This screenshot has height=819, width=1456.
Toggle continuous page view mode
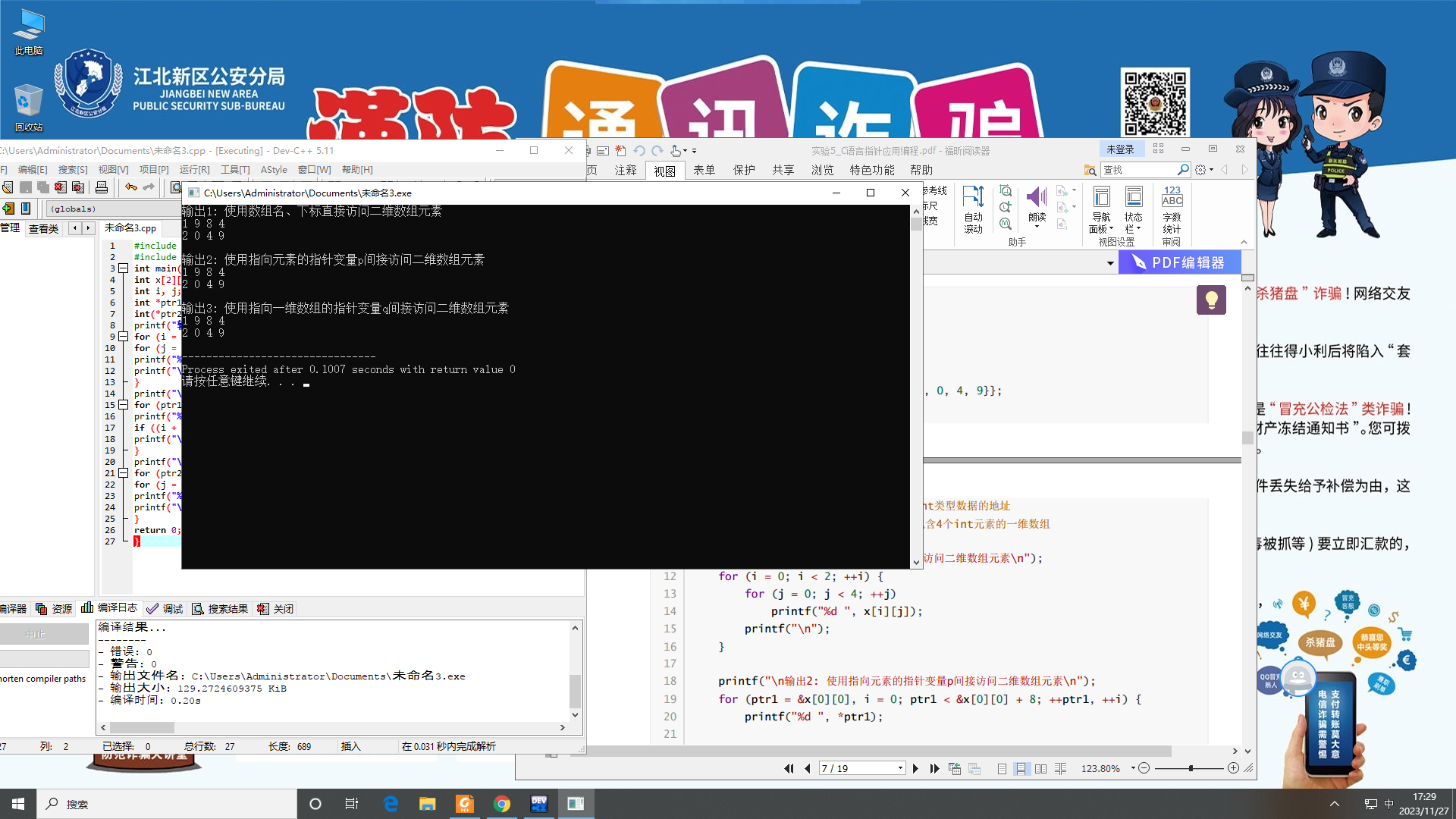click(1021, 768)
